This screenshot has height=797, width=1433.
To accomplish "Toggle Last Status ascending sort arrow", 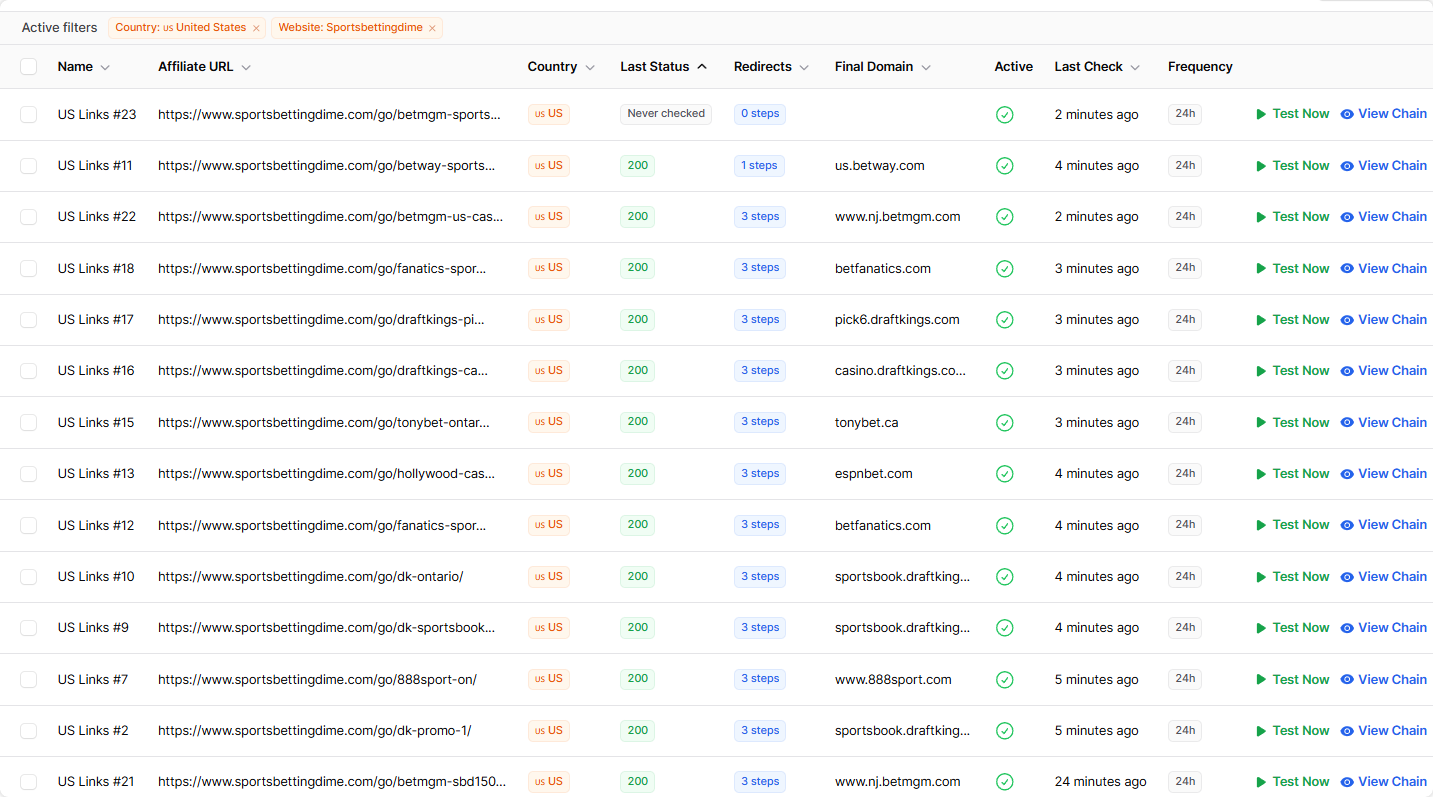I will click(702, 67).
